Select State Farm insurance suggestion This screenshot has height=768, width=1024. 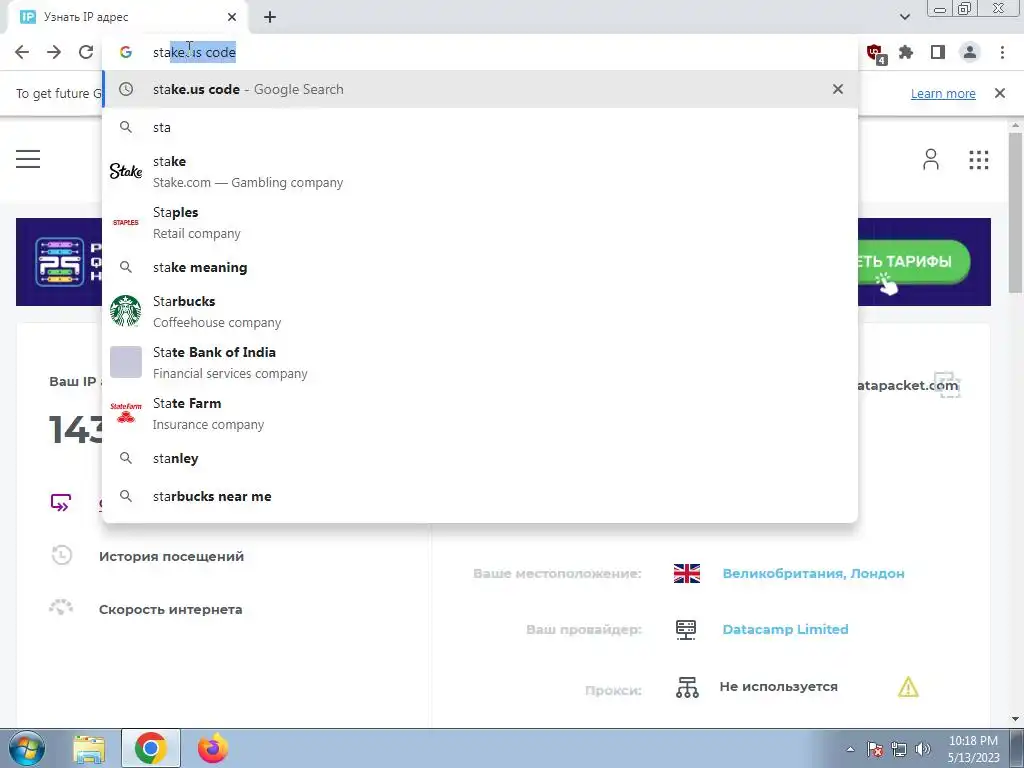(x=480, y=413)
